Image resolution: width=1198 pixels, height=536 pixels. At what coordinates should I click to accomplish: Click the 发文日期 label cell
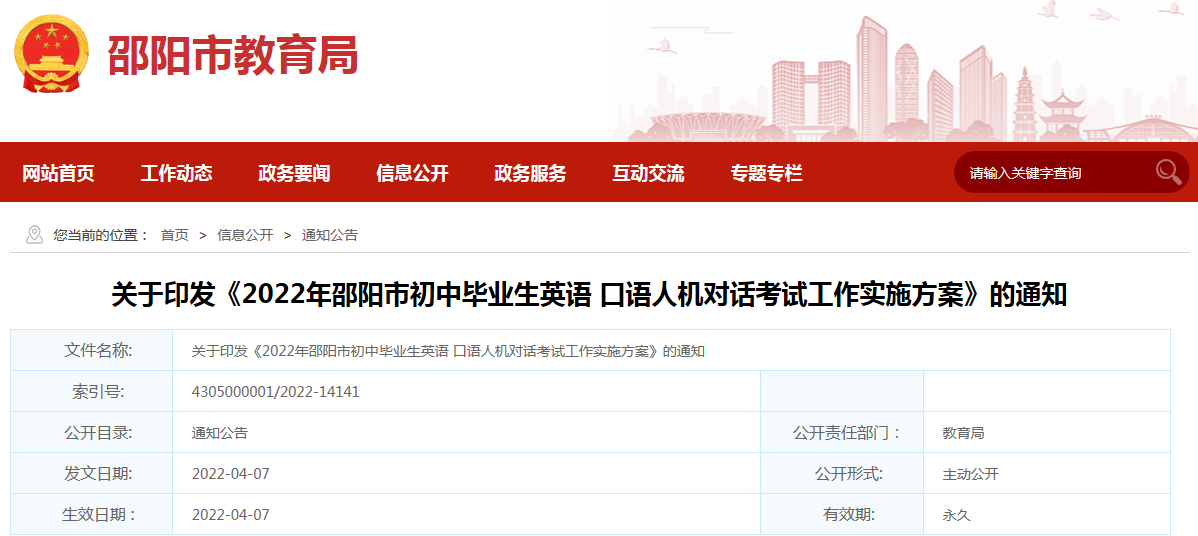click(92, 474)
